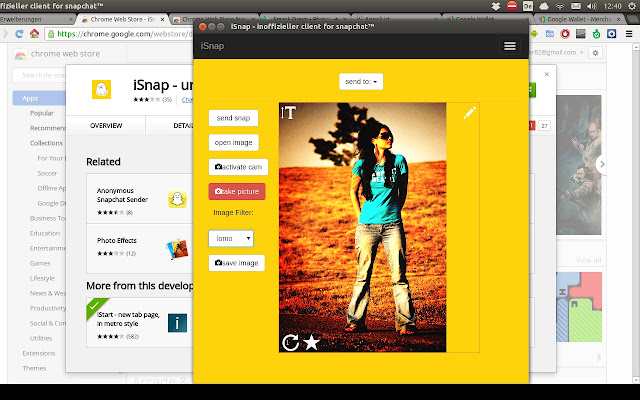
Task: Select 'Themes' in Web Store sidebar
Action: point(34,369)
